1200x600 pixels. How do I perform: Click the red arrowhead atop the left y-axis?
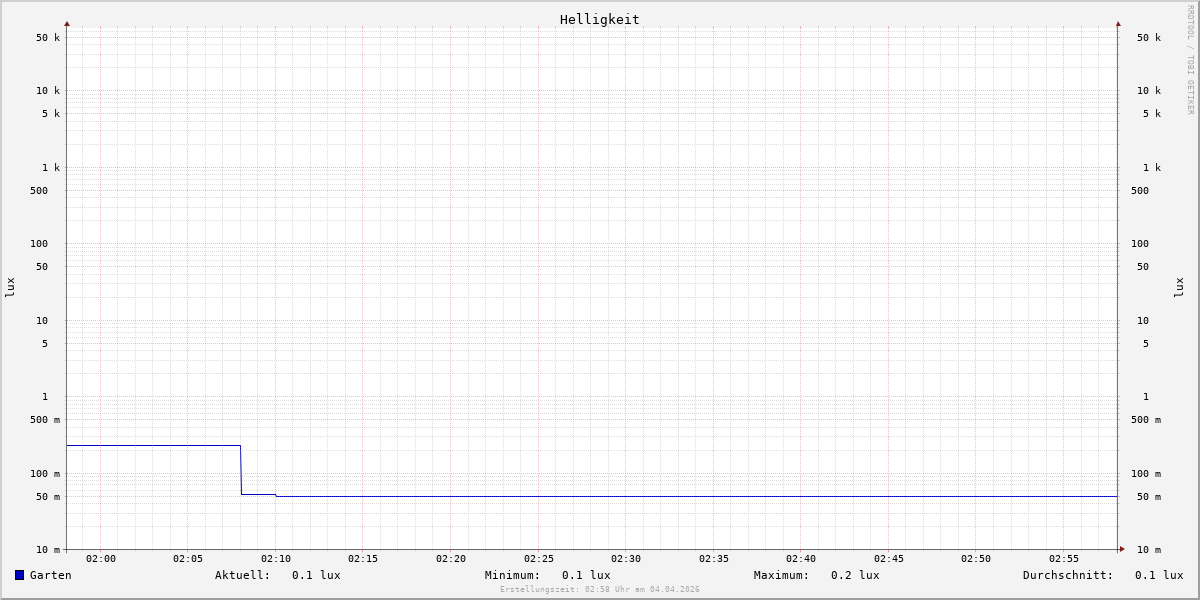[x=67, y=23]
